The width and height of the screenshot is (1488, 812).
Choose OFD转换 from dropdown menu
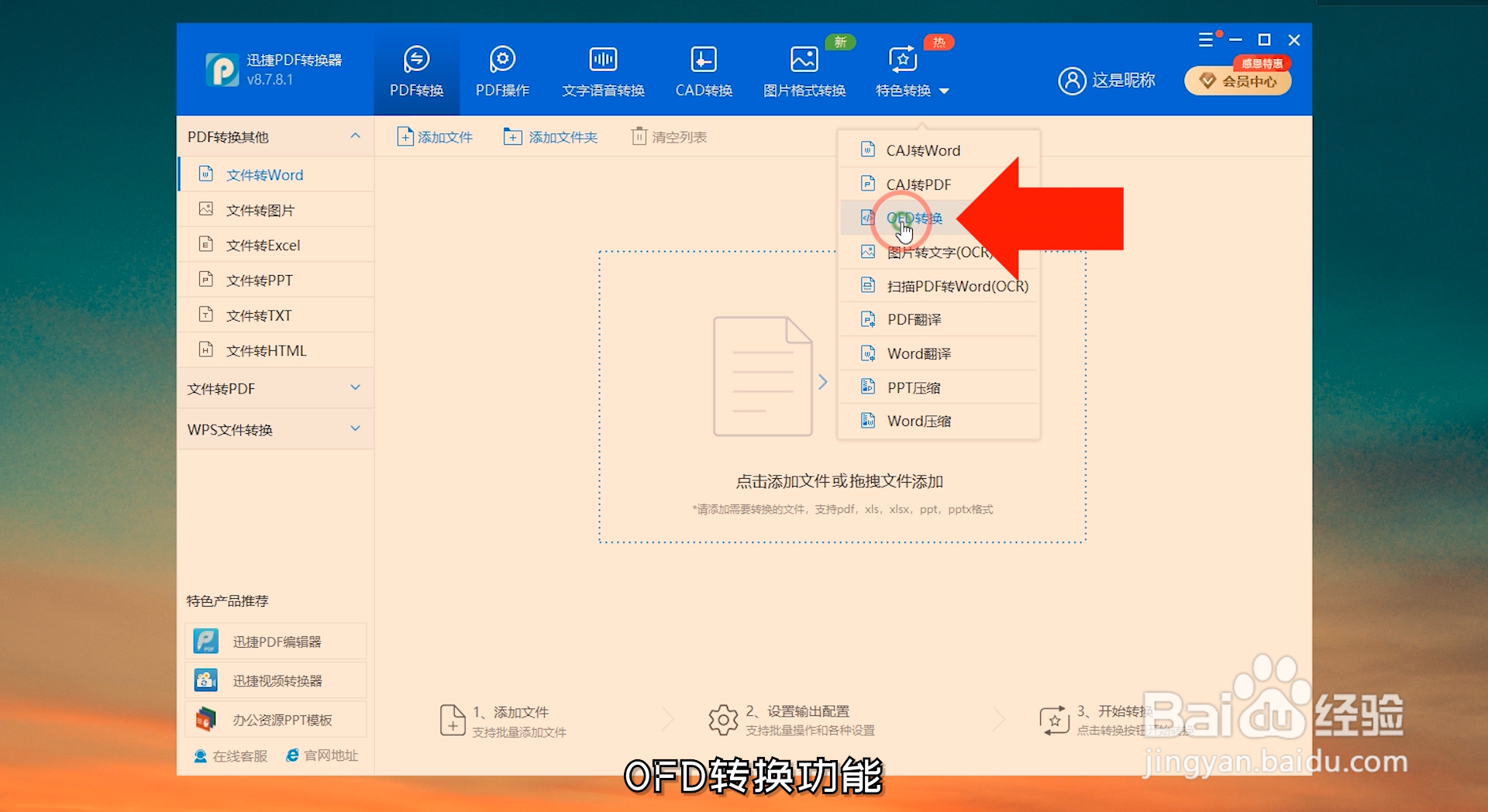point(939,218)
